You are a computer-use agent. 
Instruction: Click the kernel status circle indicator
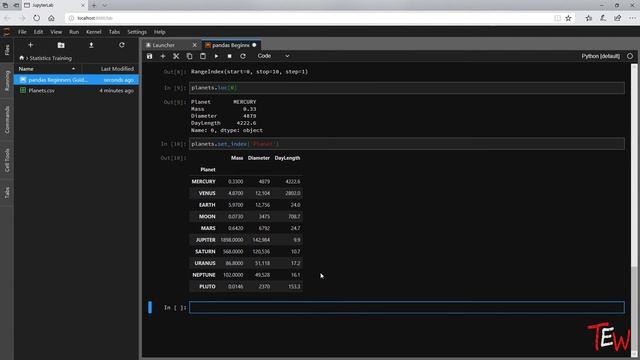click(x=630, y=56)
